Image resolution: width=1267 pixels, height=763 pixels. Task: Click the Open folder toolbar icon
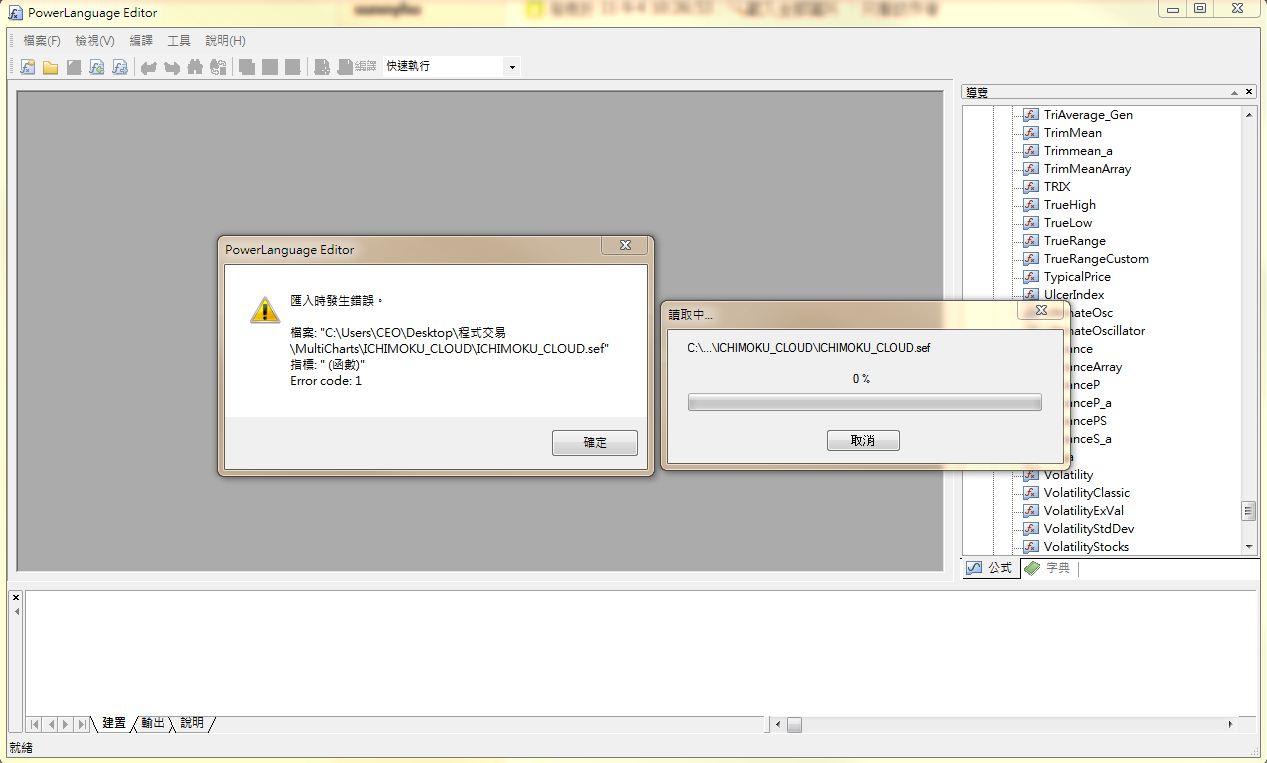coord(50,67)
